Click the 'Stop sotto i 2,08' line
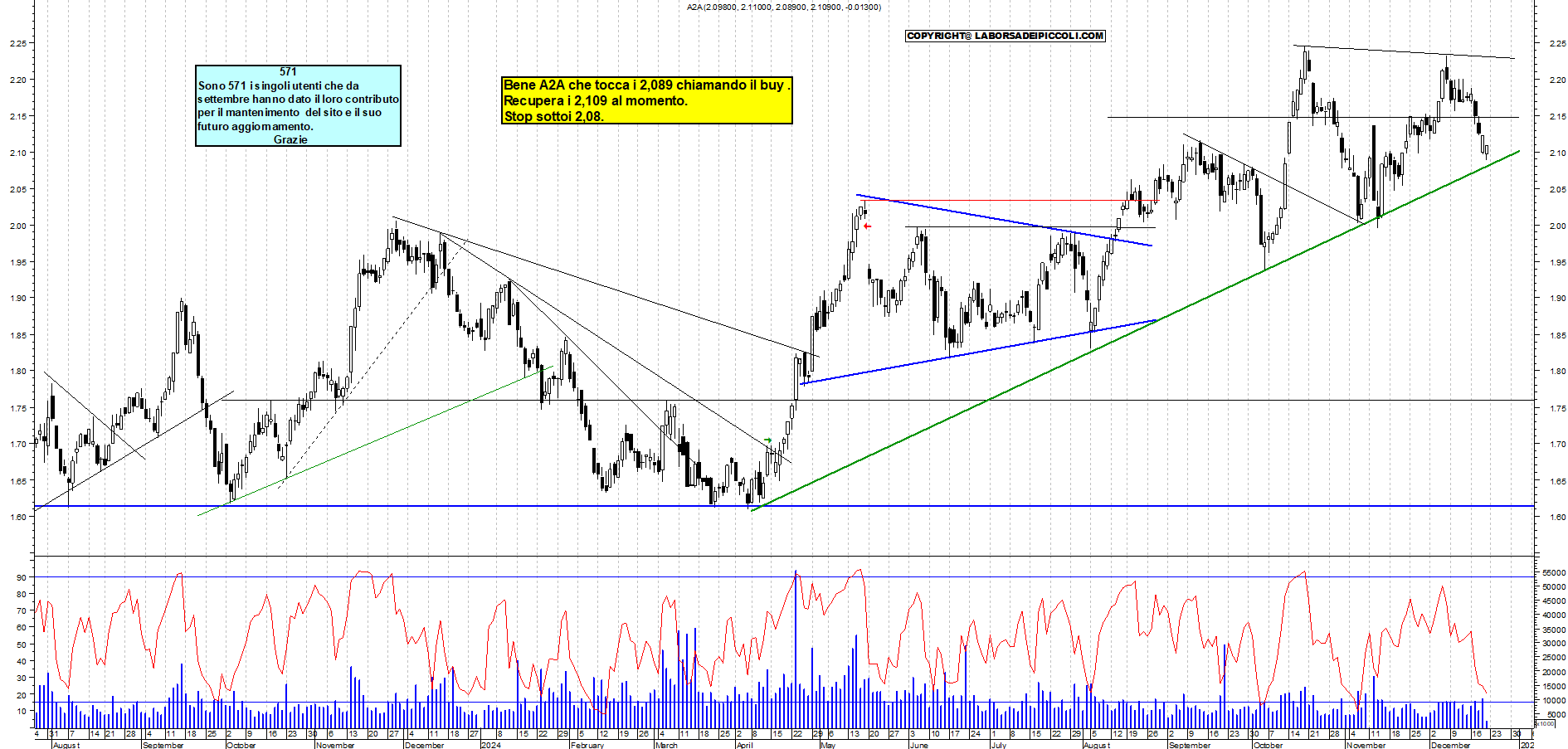The width and height of the screenshot is (1568, 749). pyautogui.click(x=553, y=116)
